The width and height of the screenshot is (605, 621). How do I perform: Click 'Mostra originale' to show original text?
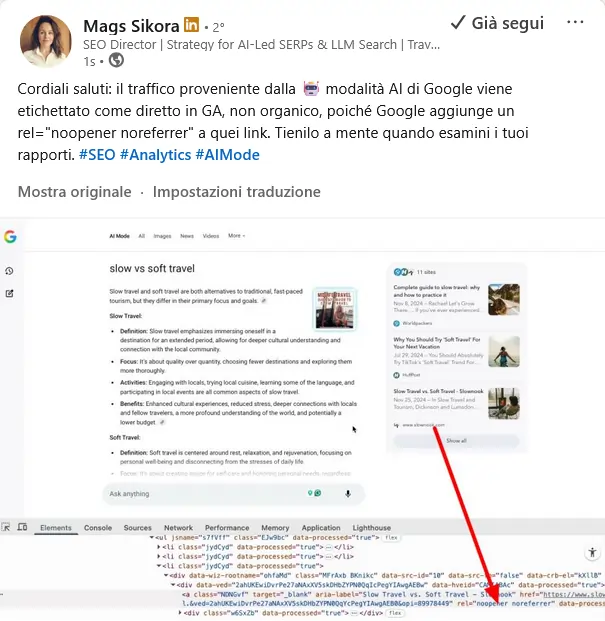click(x=74, y=192)
